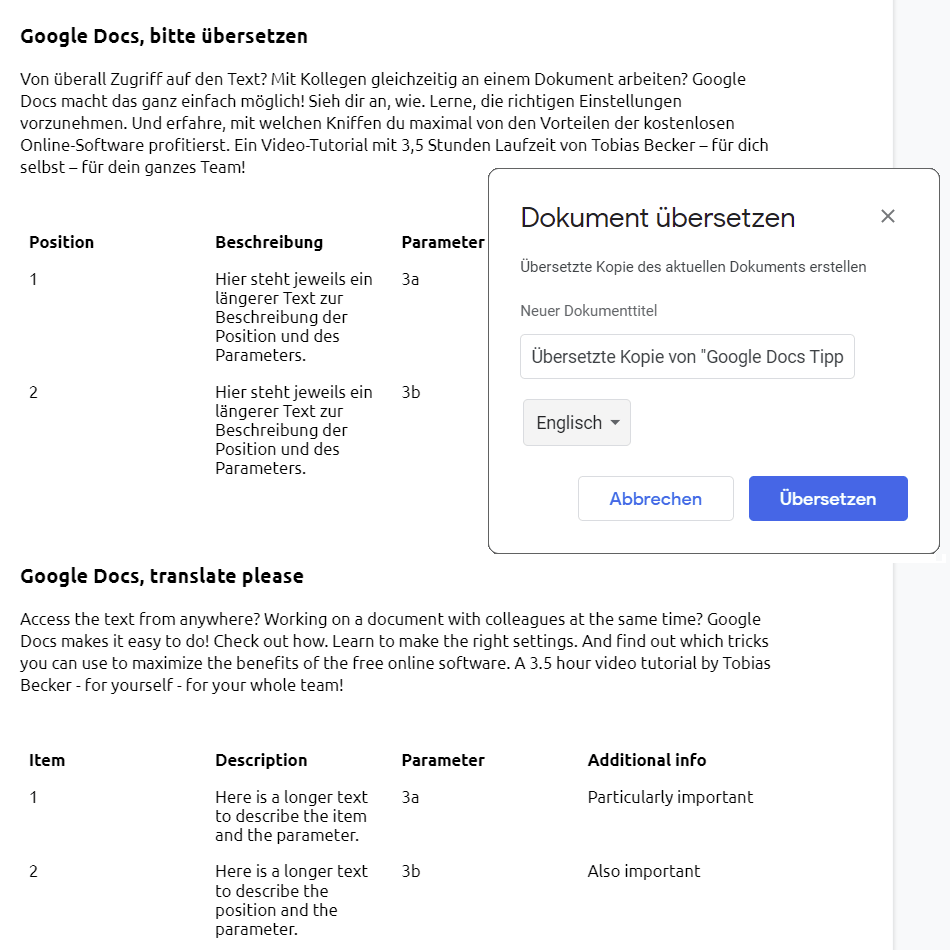Image resolution: width=950 pixels, height=950 pixels.
Task: Place cursor in 'Particularly important' cell
Action: [670, 797]
